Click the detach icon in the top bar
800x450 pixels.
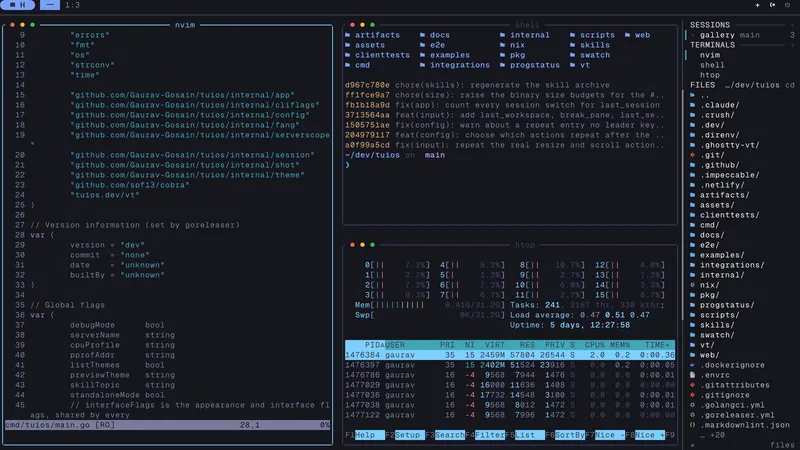[x=772, y=5]
